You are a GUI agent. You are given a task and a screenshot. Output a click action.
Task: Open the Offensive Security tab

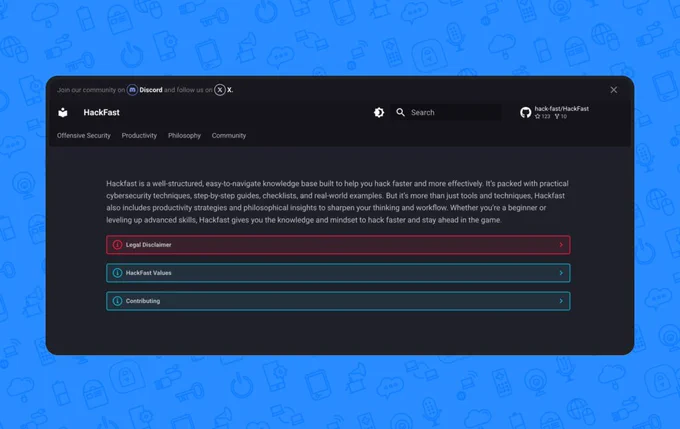tap(84, 135)
